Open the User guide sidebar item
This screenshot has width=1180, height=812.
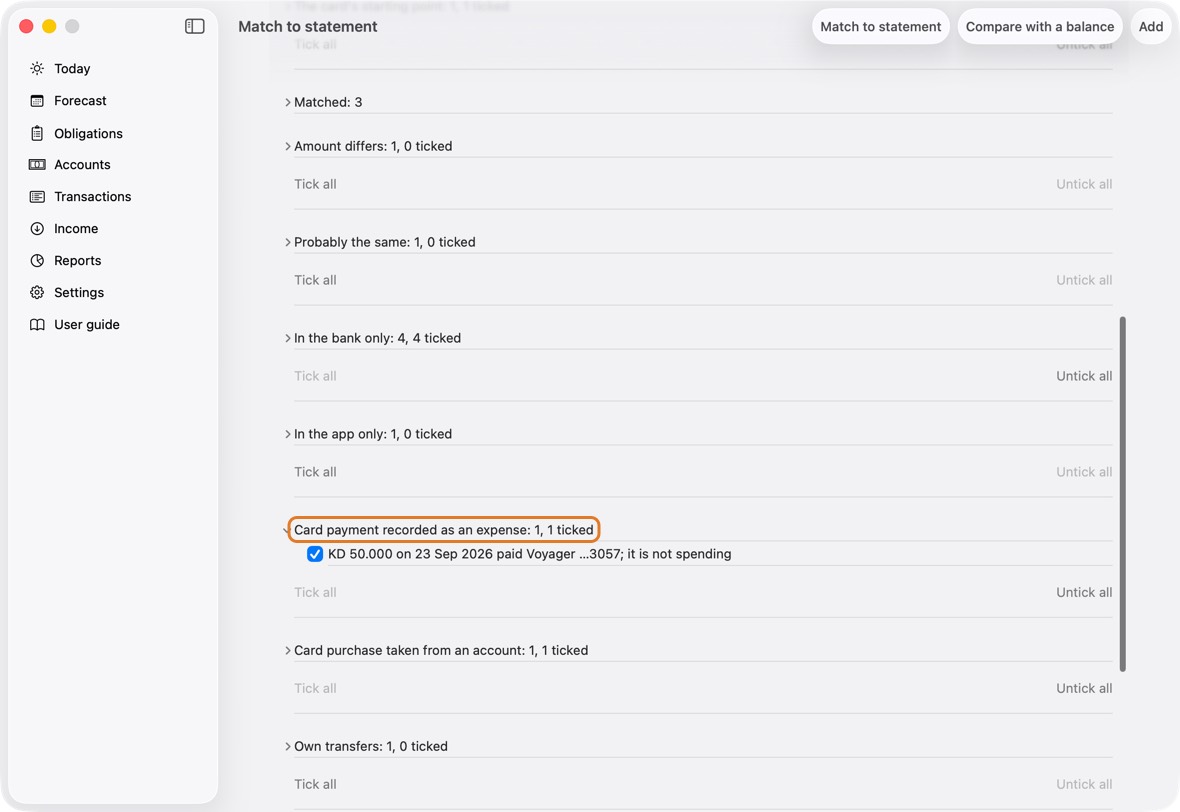[113, 324]
